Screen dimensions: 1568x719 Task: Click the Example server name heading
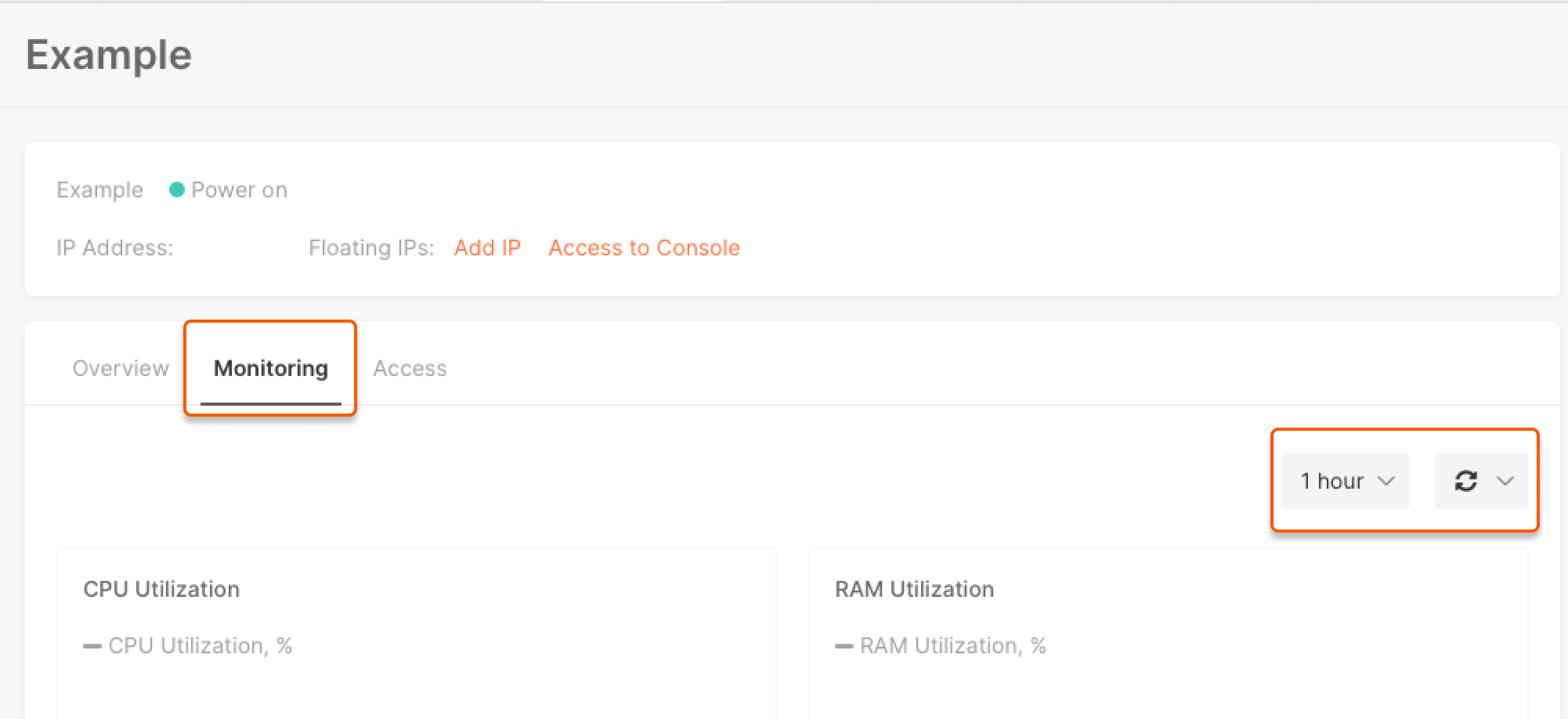(x=109, y=55)
